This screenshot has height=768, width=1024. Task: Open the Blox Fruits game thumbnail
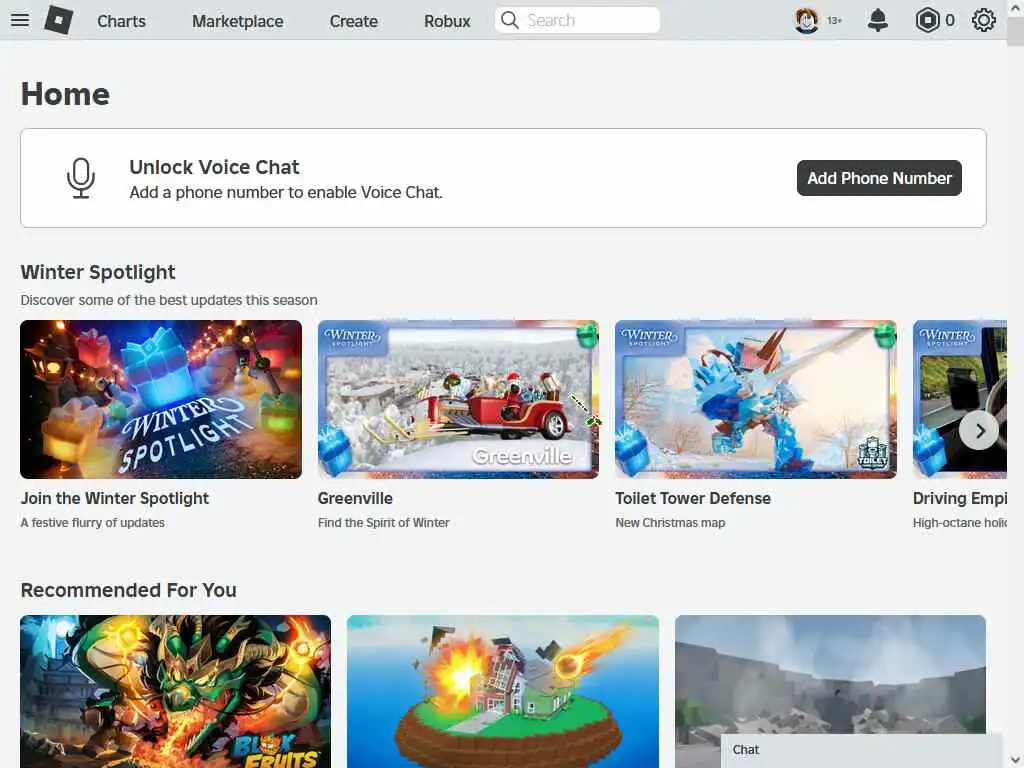pos(176,691)
